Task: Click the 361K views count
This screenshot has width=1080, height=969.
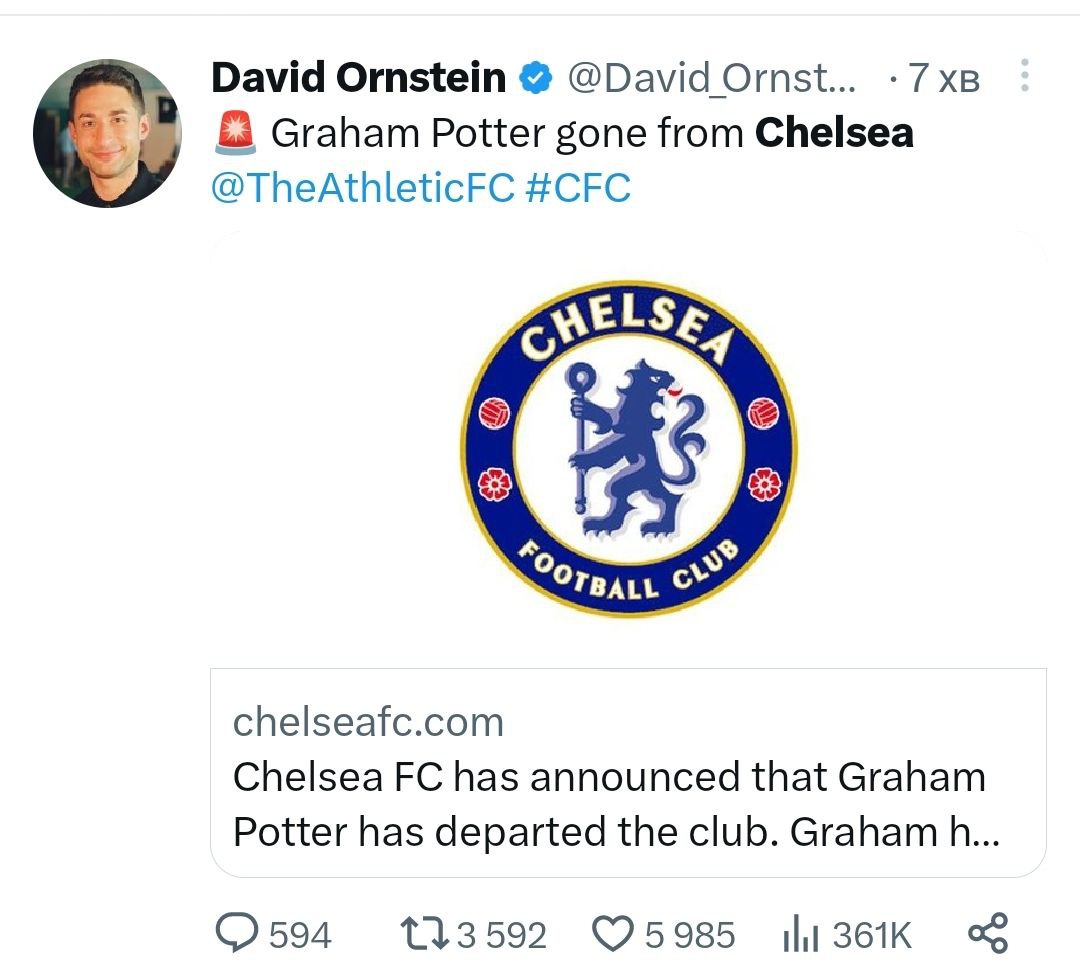Action: [872, 935]
